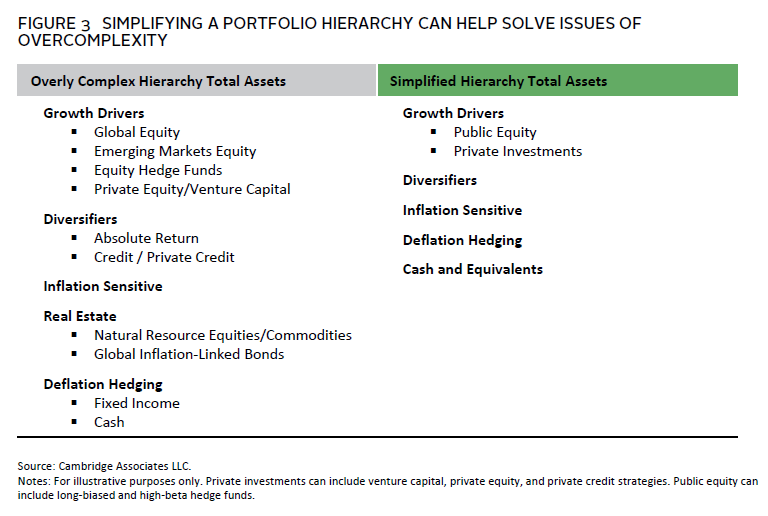The width and height of the screenshot is (768, 516).
Task: Click the Absolute Return bullet item
Action: (146, 238)
